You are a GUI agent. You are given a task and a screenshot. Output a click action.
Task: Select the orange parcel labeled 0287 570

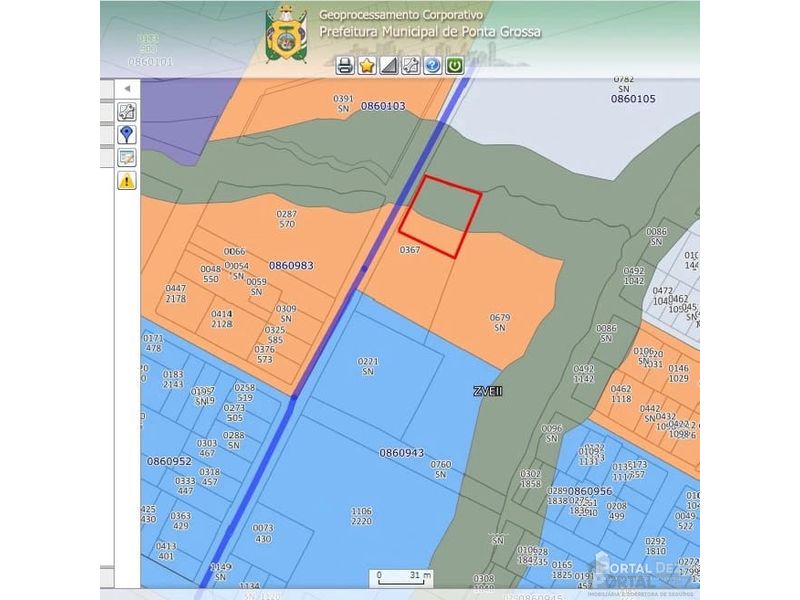286,219
